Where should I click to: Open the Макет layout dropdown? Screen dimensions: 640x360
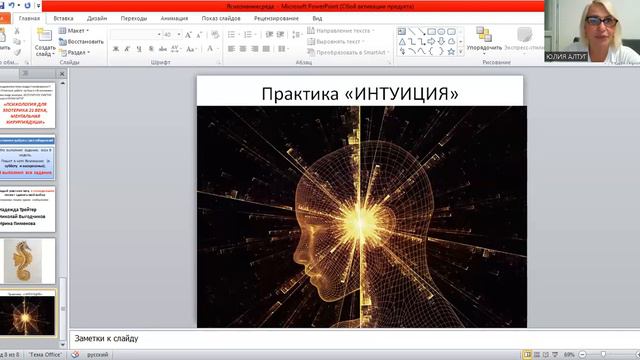pyautogui.click(x=74, y=31)
